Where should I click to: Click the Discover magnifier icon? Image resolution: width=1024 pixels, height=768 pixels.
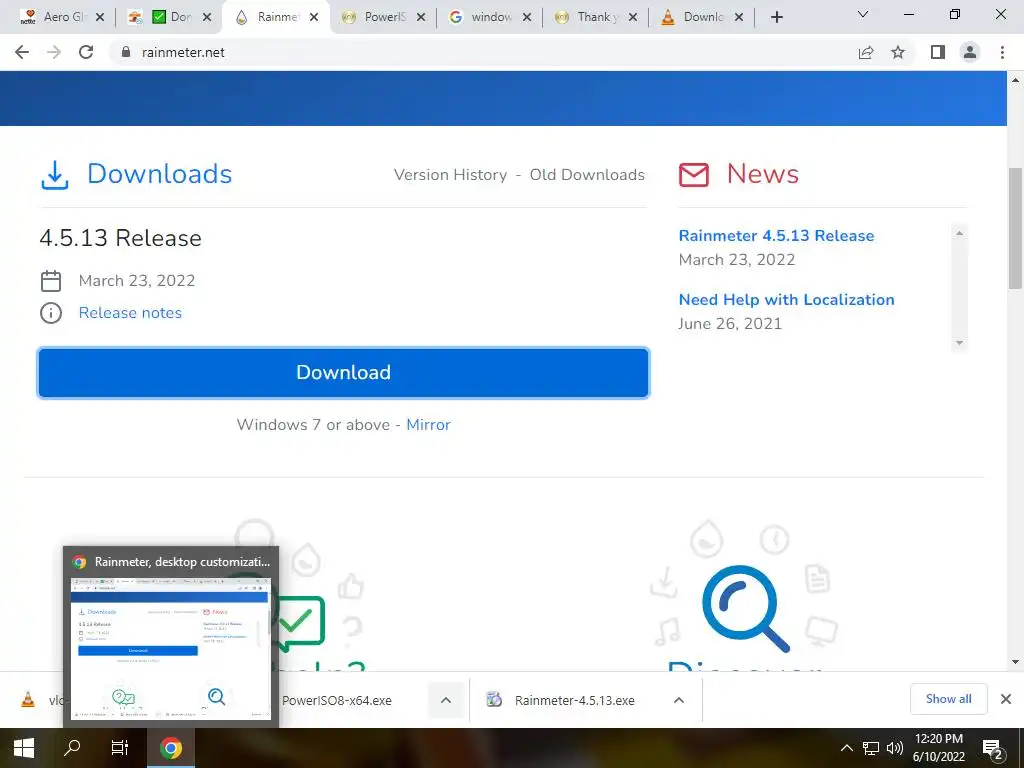pyautogui.click(x=745, y=609)
